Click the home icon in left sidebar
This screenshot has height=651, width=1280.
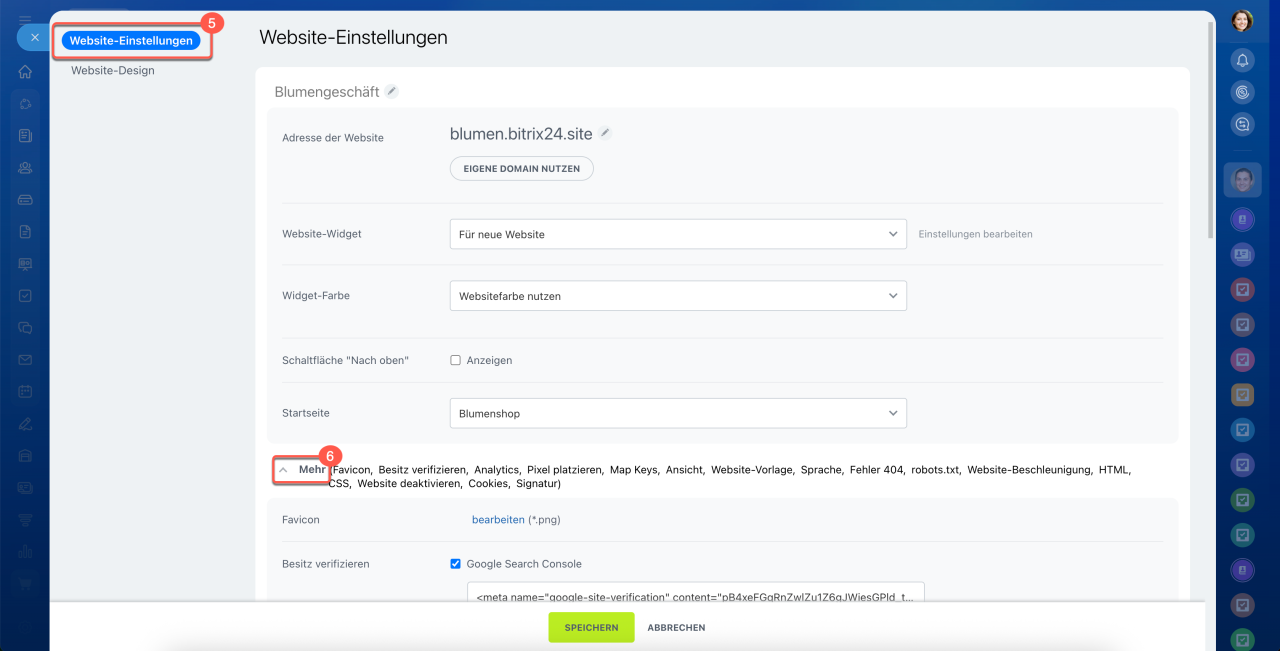coord(25,72)
